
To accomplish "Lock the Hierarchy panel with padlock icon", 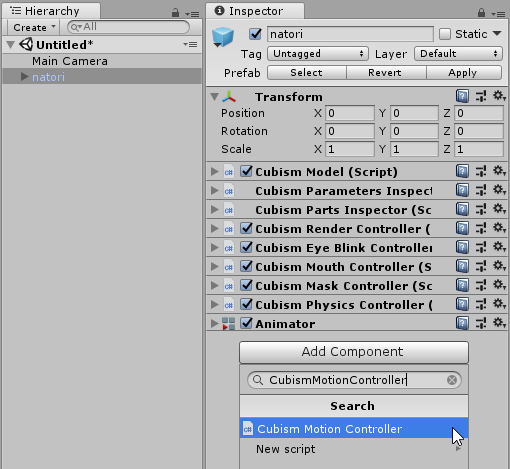I will (175, 13).
